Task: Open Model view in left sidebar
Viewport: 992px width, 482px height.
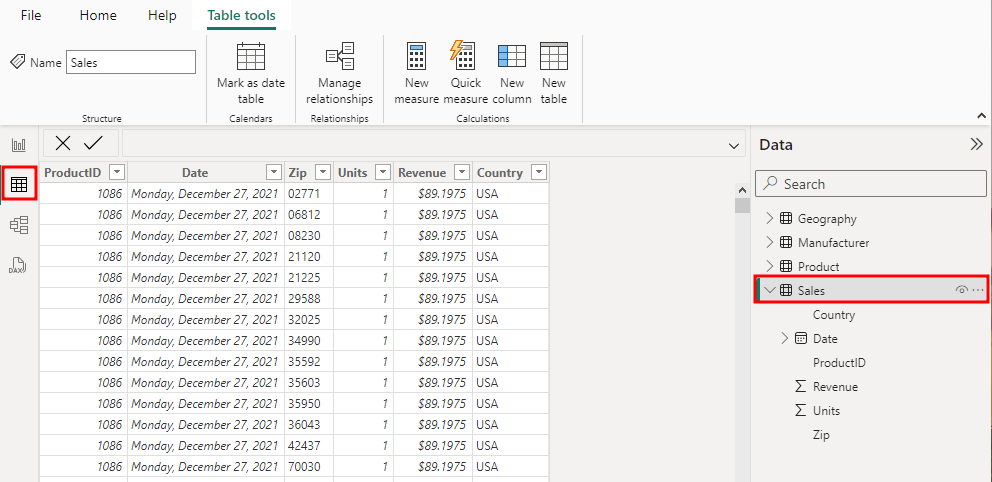Action: coord(18,225)
